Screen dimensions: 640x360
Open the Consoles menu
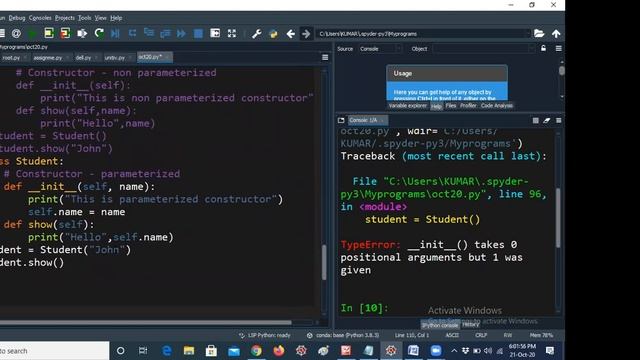[40, 18]
